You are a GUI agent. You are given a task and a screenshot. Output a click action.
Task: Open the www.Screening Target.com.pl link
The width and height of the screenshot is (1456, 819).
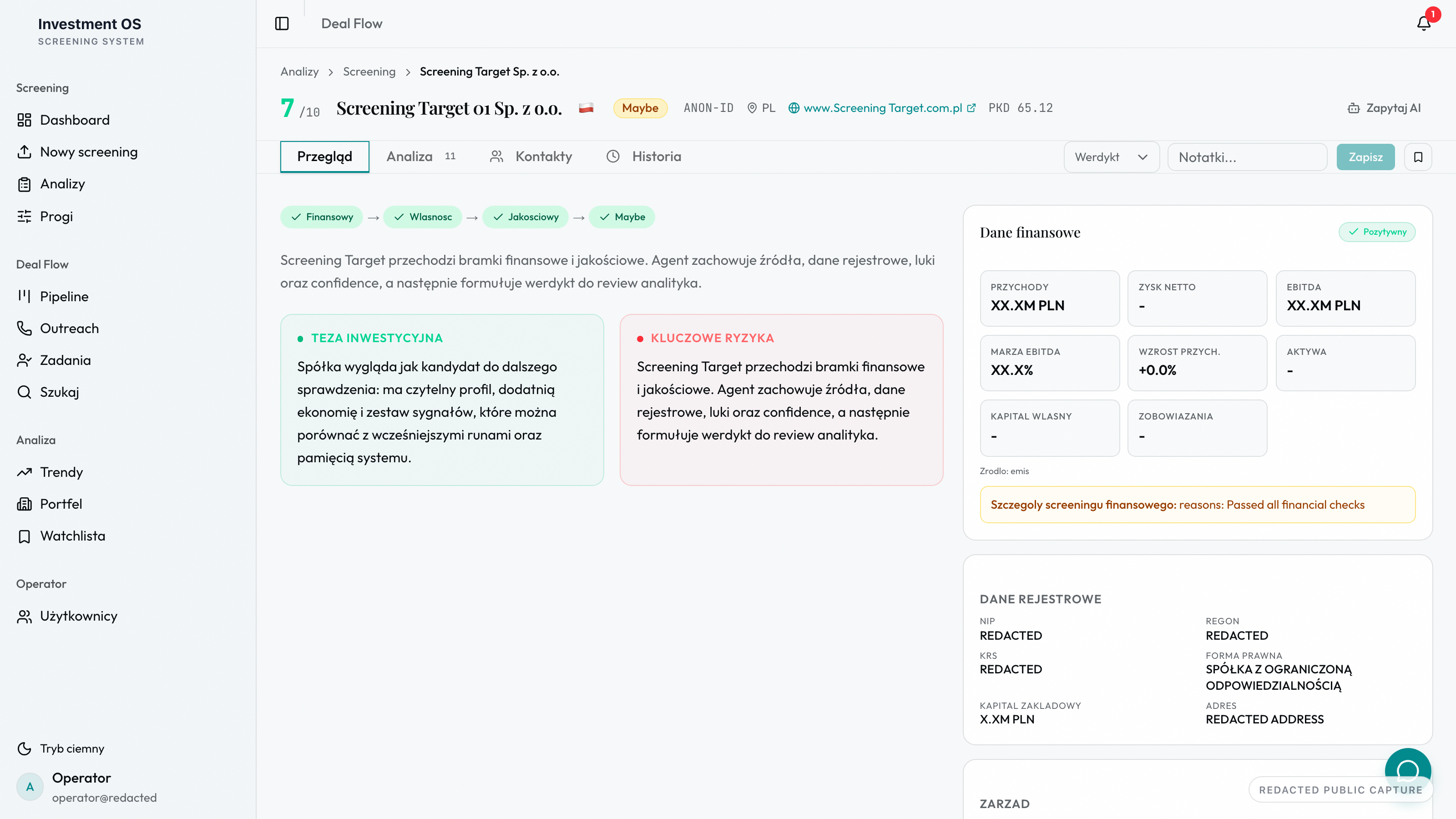882,108
